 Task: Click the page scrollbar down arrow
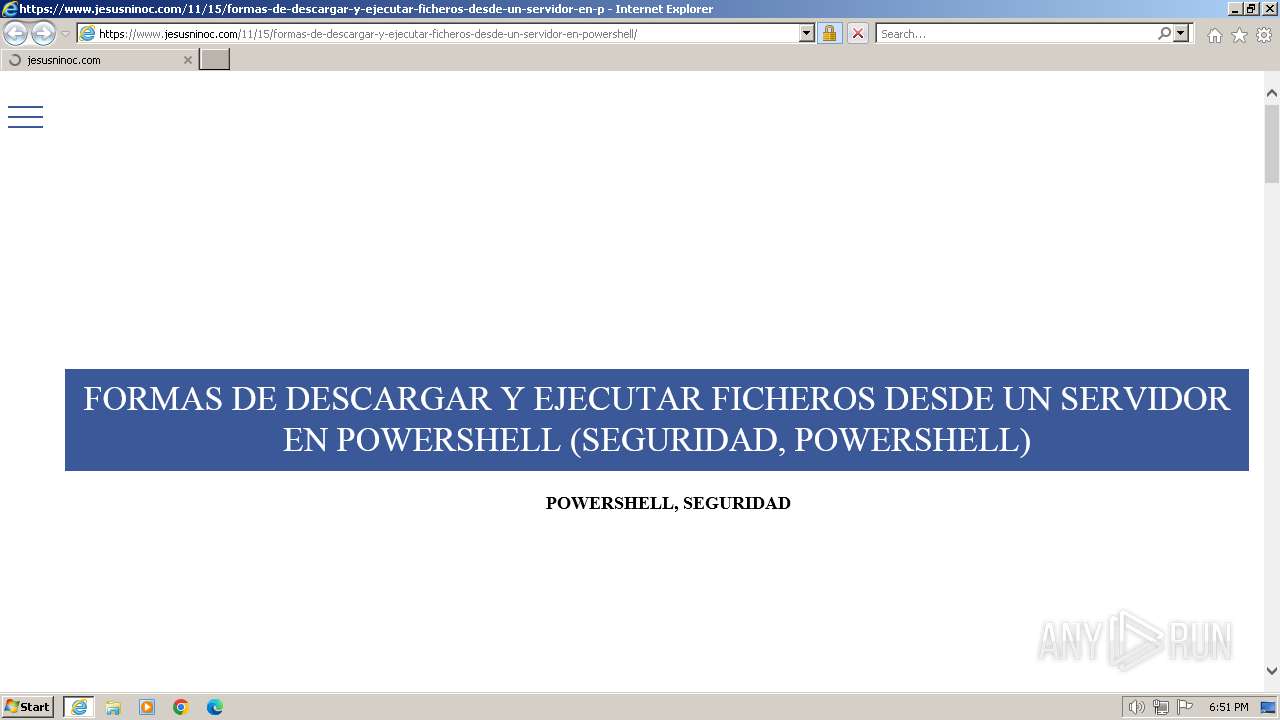tap(1272, 671)
